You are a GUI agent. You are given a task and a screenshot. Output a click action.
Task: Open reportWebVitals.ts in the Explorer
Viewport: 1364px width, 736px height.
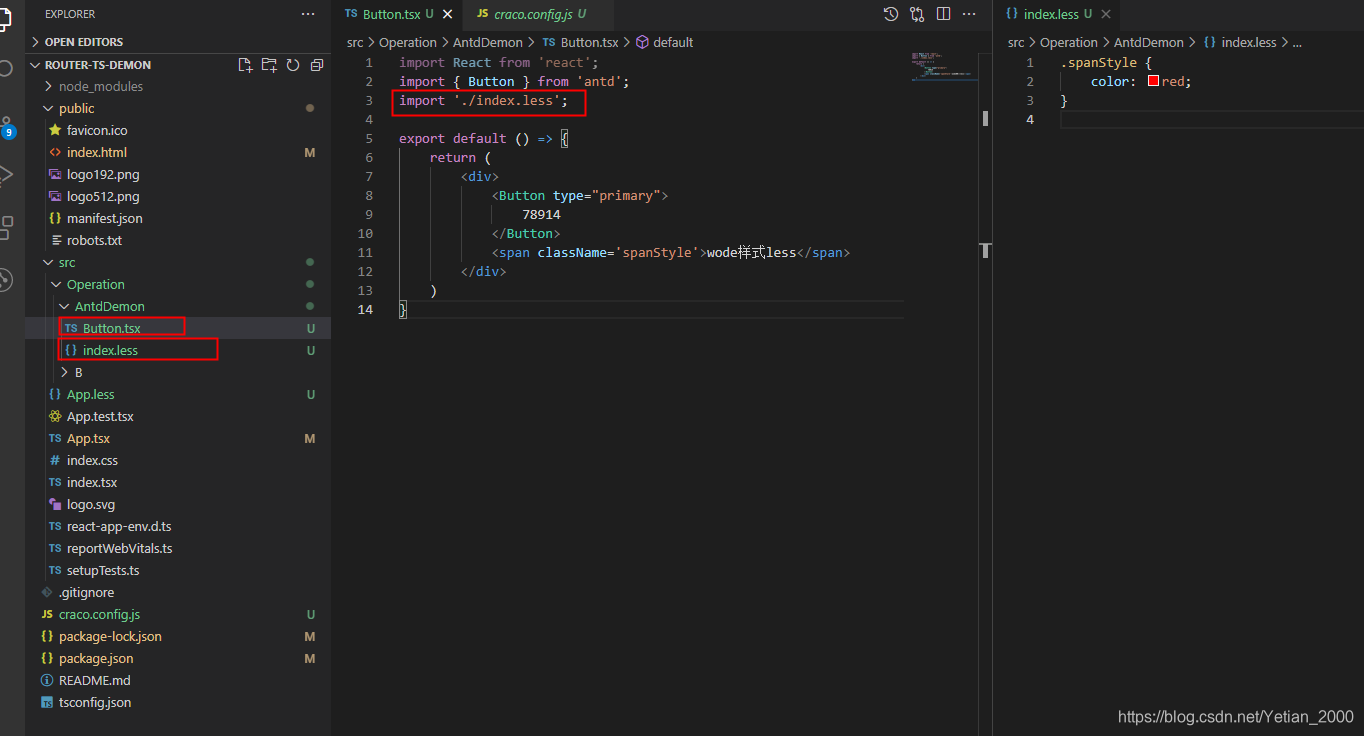[x=119, y=549]
